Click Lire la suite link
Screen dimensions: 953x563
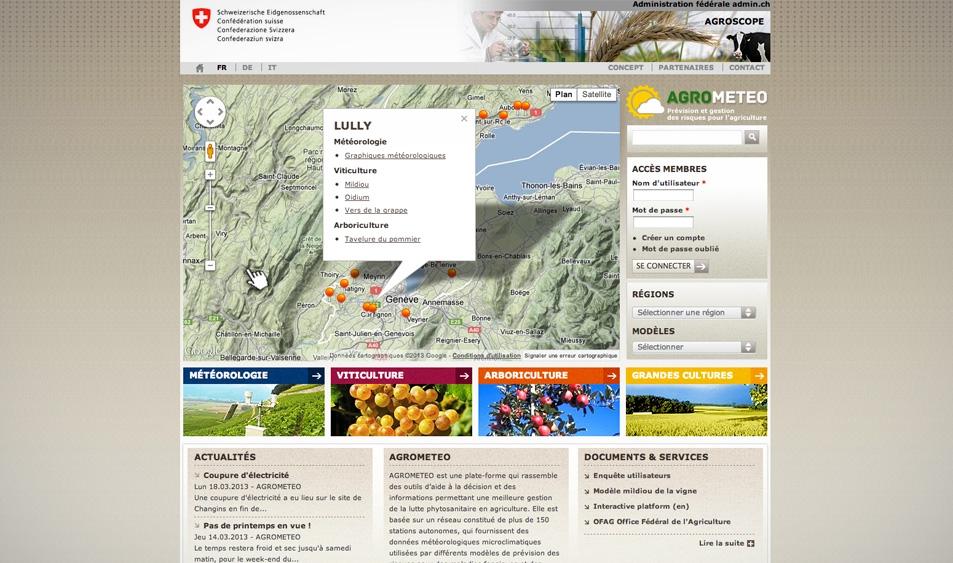(721, 544)
